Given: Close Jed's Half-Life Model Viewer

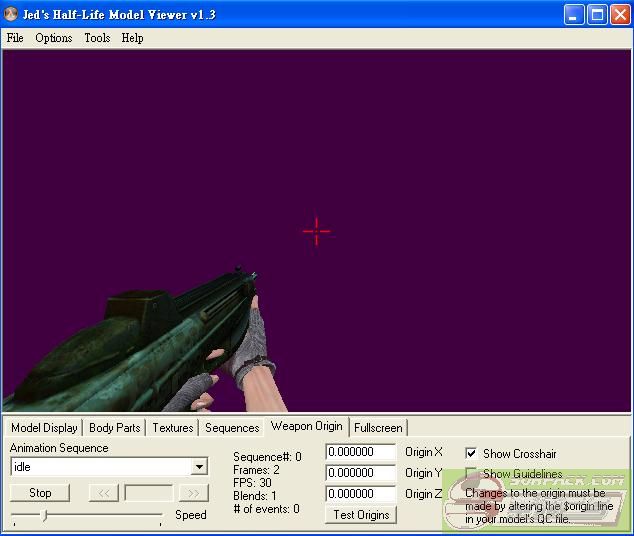Looking at the screenshot, I should (x=619, y=14).
